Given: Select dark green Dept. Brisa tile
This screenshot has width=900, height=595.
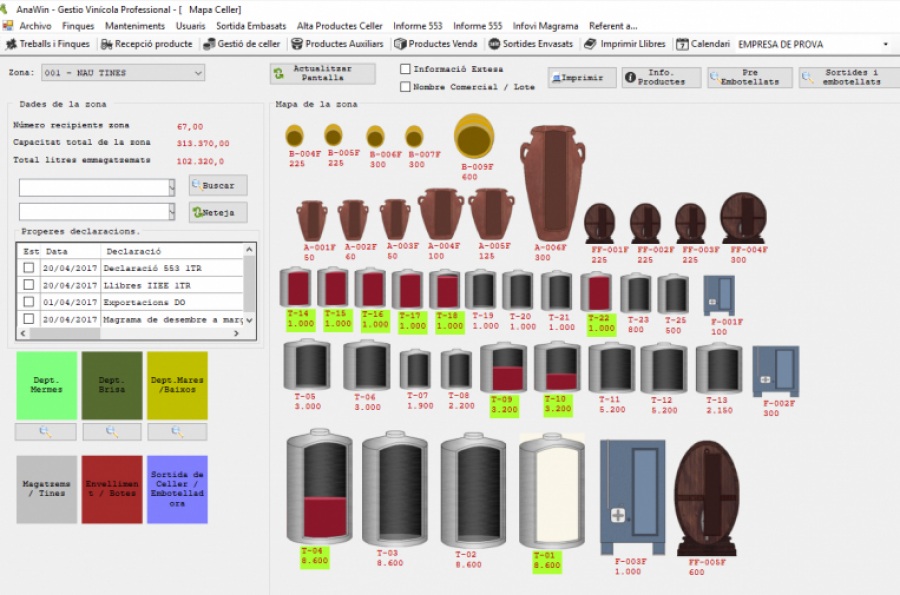Looking at the screenshot, I should (112, 385).
